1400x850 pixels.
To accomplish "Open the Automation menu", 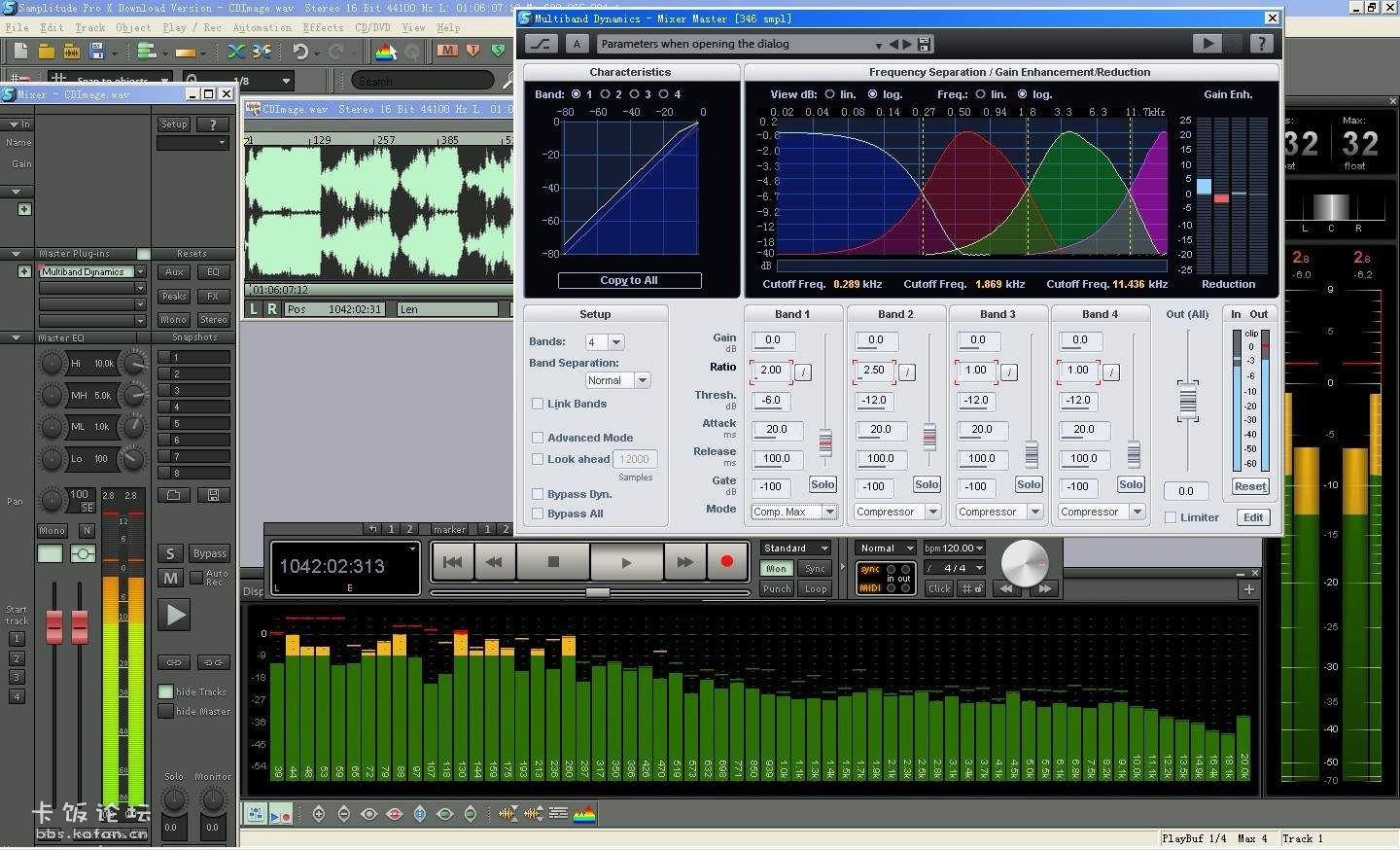I will 262,27.
